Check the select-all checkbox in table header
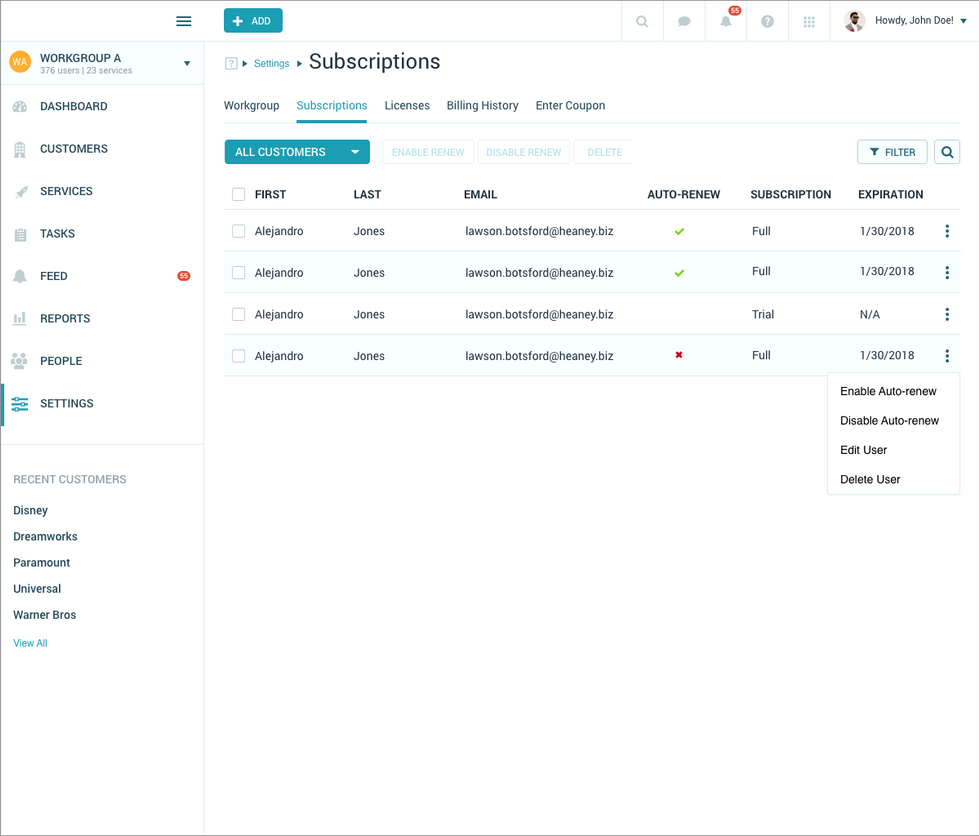Viewport: 979px width, 836px height. 238,194
